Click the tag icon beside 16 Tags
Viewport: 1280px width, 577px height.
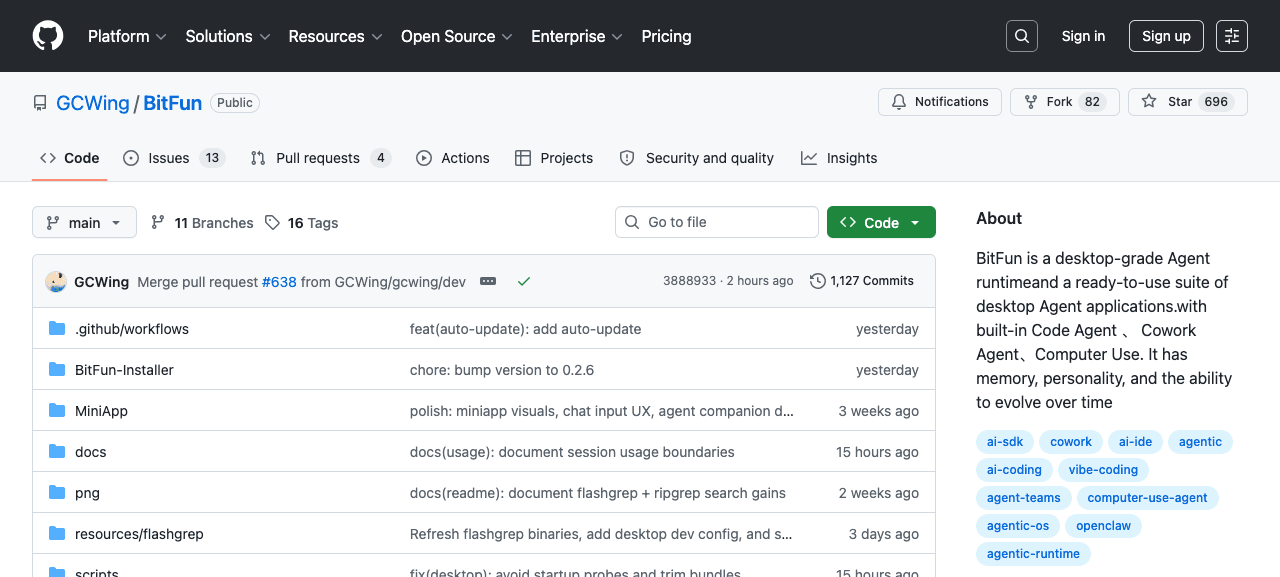pos(272,222)
